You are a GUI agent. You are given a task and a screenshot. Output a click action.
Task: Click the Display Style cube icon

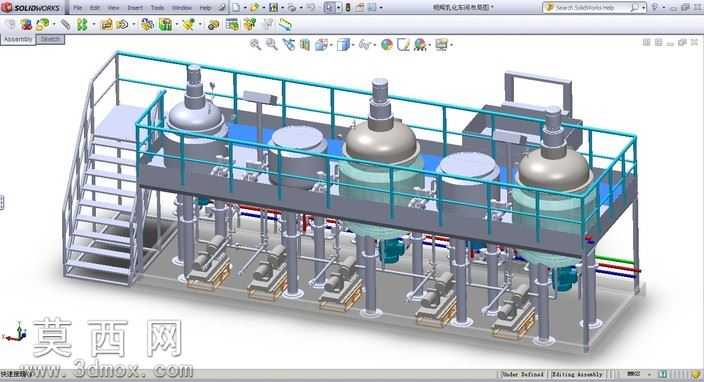click(343, 44)
